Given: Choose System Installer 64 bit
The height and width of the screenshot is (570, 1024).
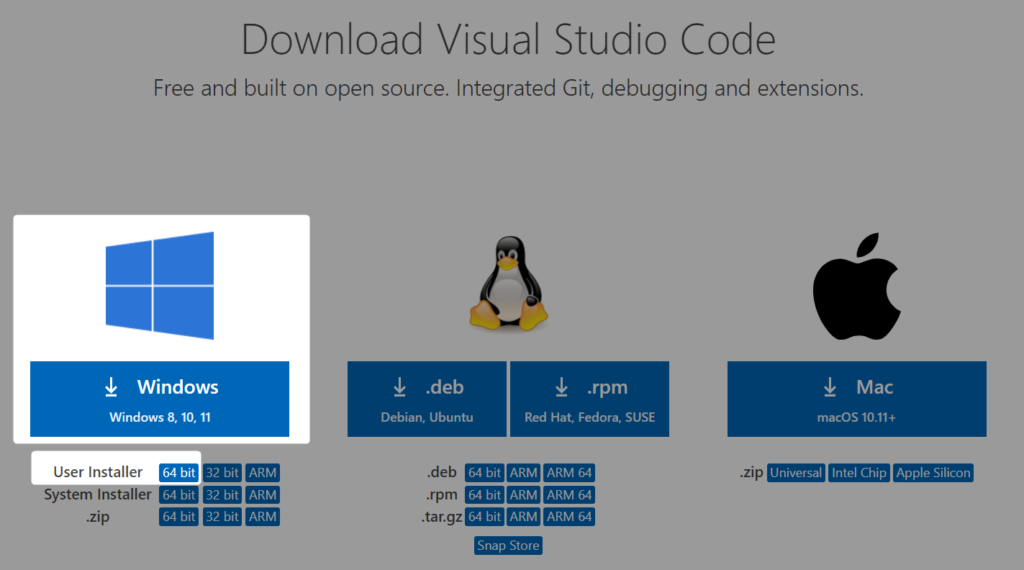Looking at the screenshot, I should 179,495.
